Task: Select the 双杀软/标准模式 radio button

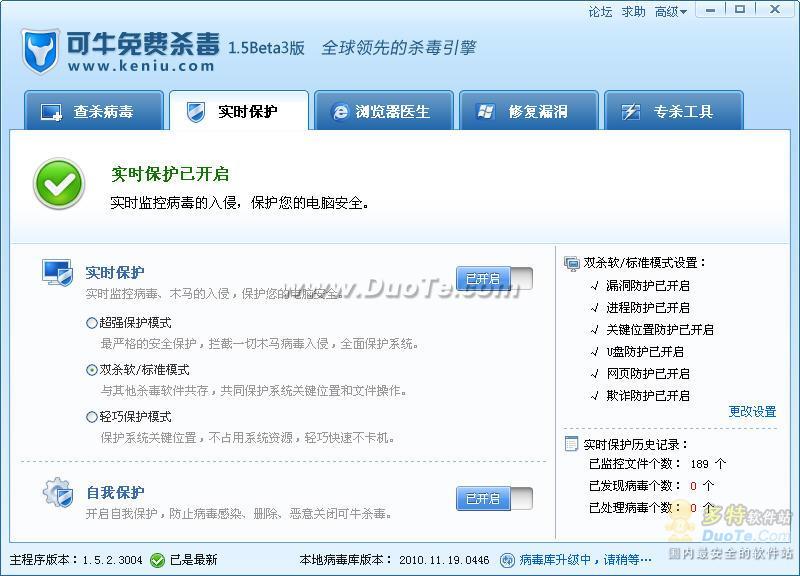Action: click(92, 370)
